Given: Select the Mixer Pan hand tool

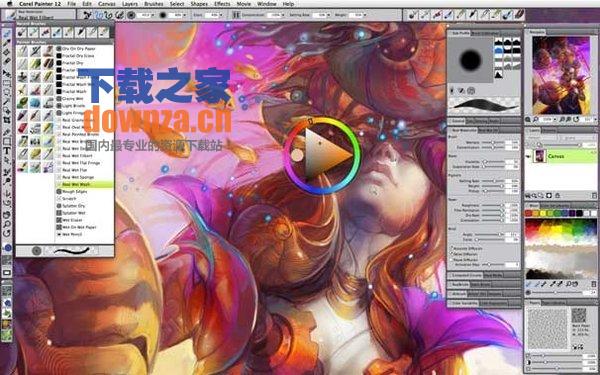Looking at the screenshot, I should coord(575,284).
